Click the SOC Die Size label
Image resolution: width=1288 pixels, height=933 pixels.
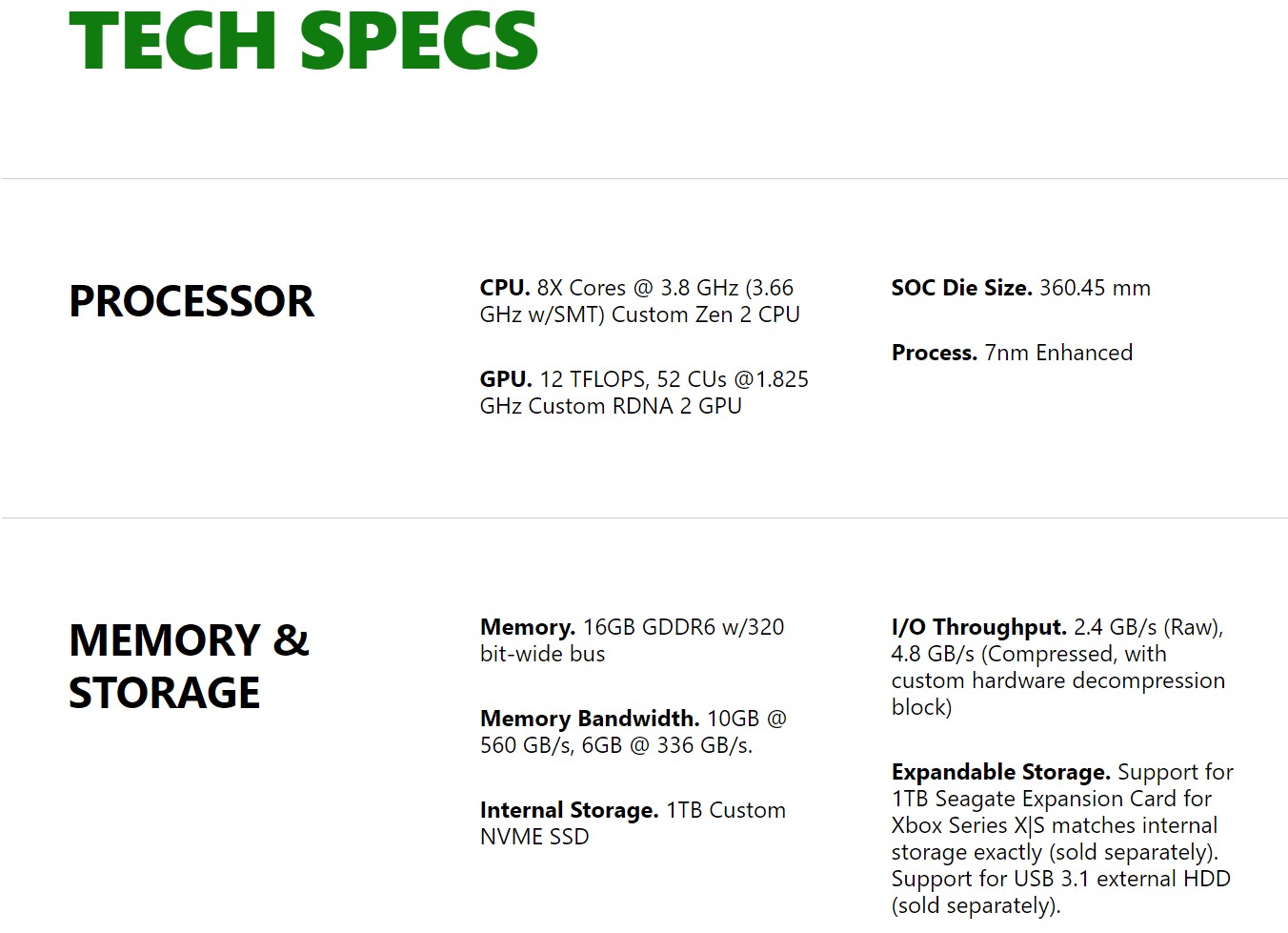click(962, 288)
